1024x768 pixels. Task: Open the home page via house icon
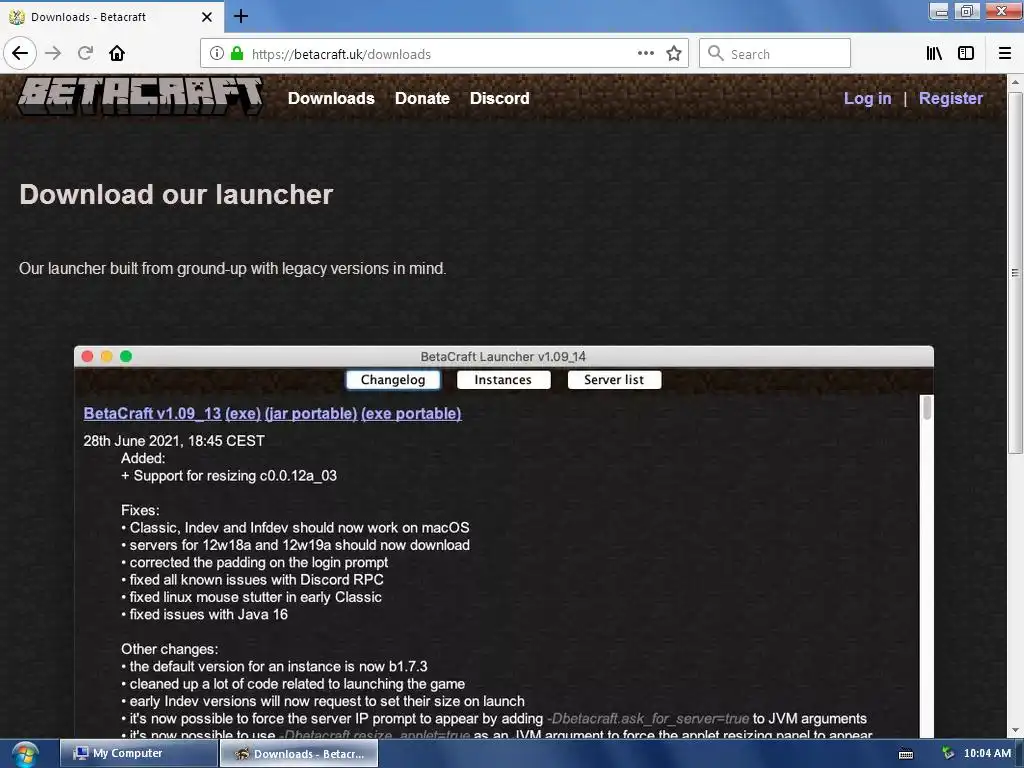[x=117, y=54]
